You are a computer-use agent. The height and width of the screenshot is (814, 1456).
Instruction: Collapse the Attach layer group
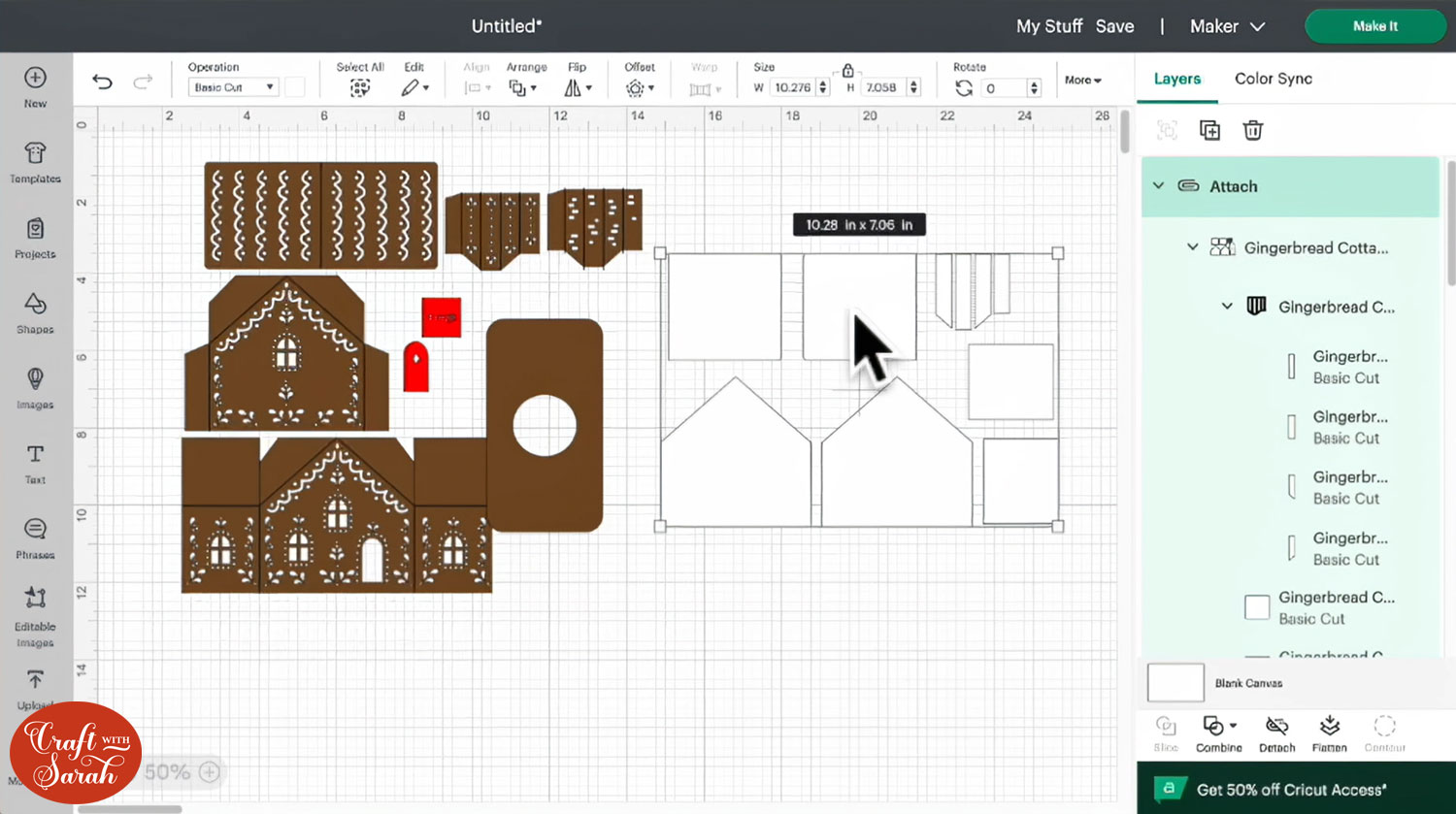tap(1158, 186)
